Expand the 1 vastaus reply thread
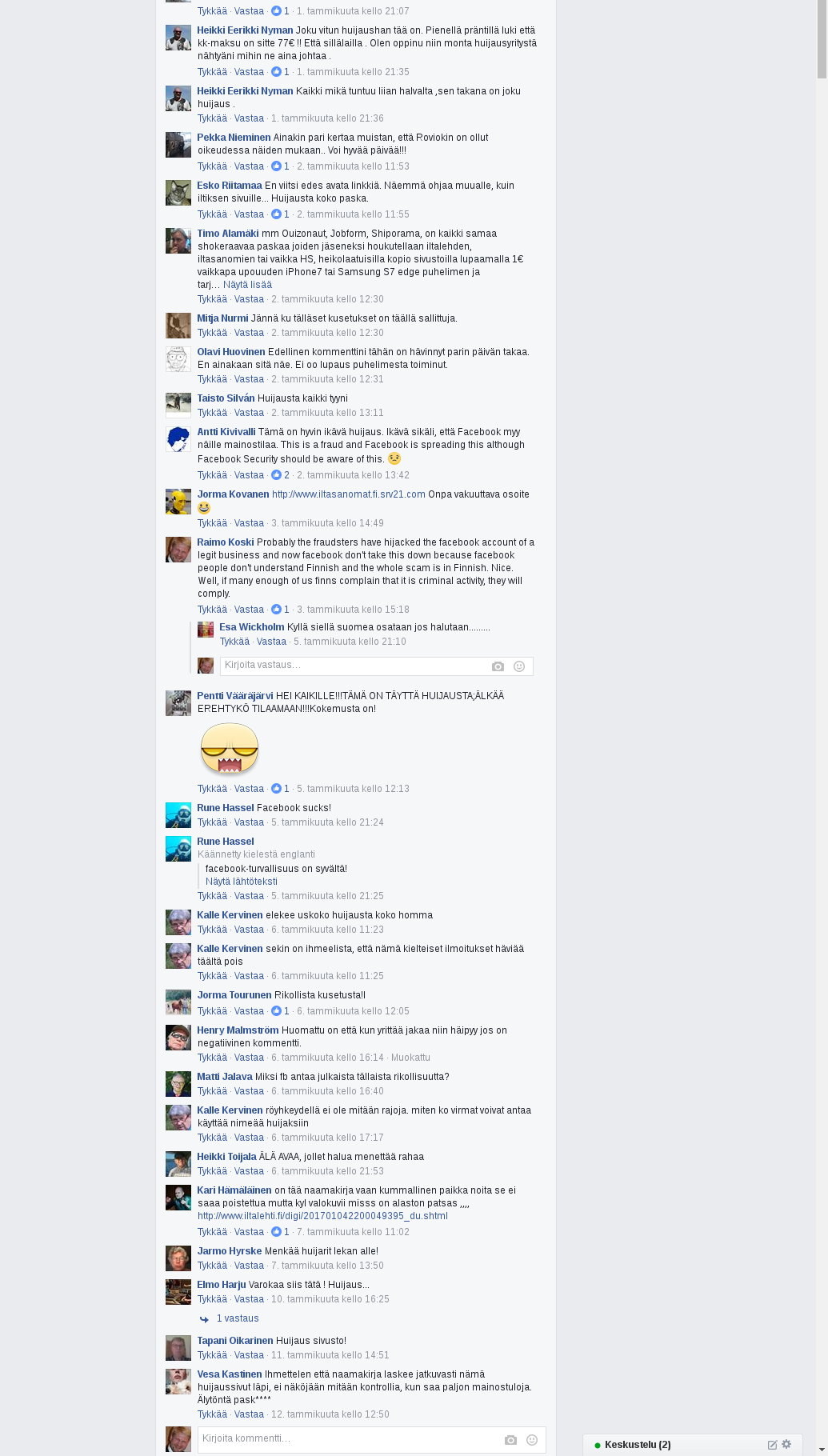Image resolution: width=828 pixels, height=1456 pixels. [x=238, y=1318]
